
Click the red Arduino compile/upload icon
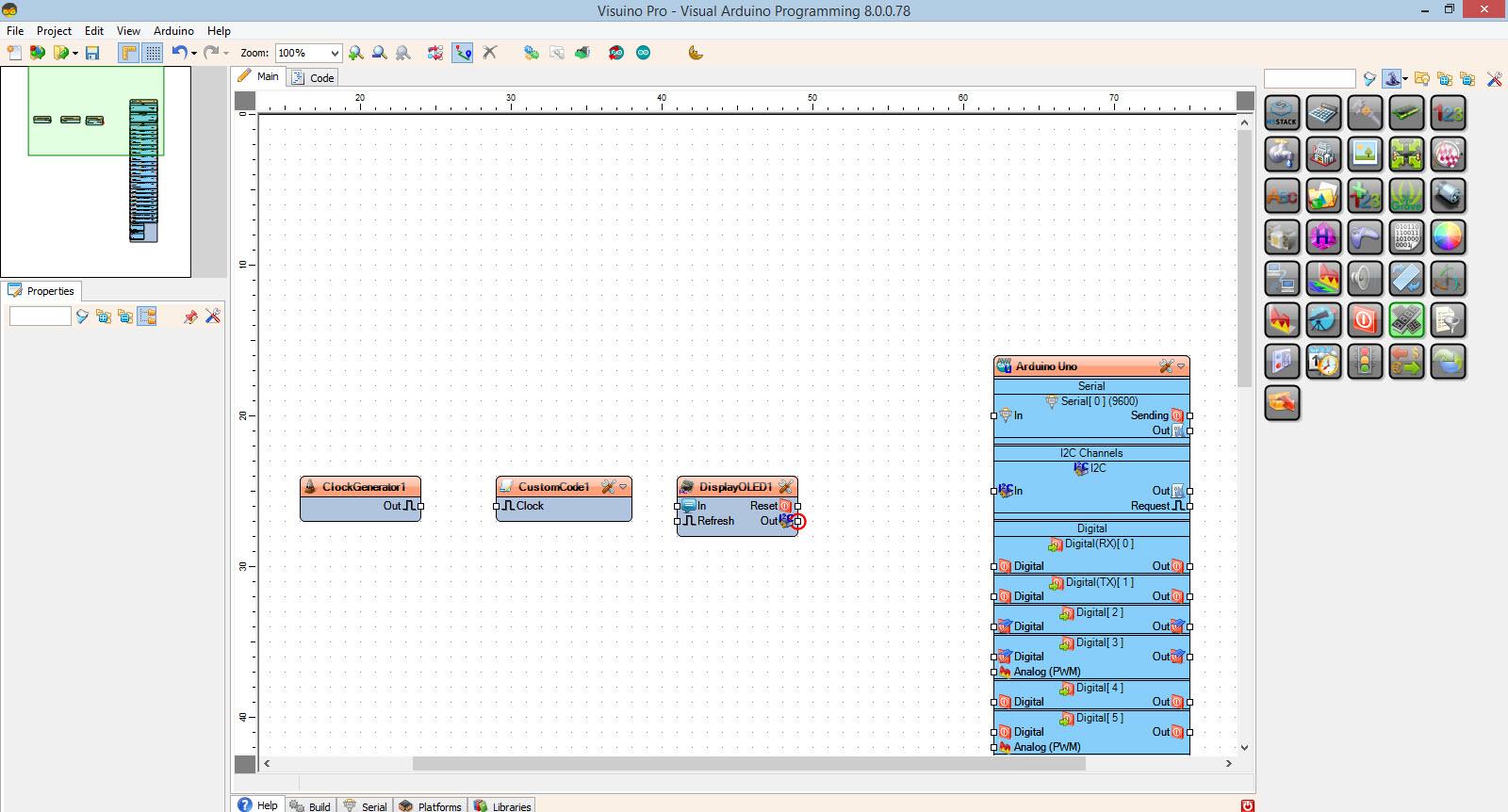pyautogui.click(x=616, y=53)
